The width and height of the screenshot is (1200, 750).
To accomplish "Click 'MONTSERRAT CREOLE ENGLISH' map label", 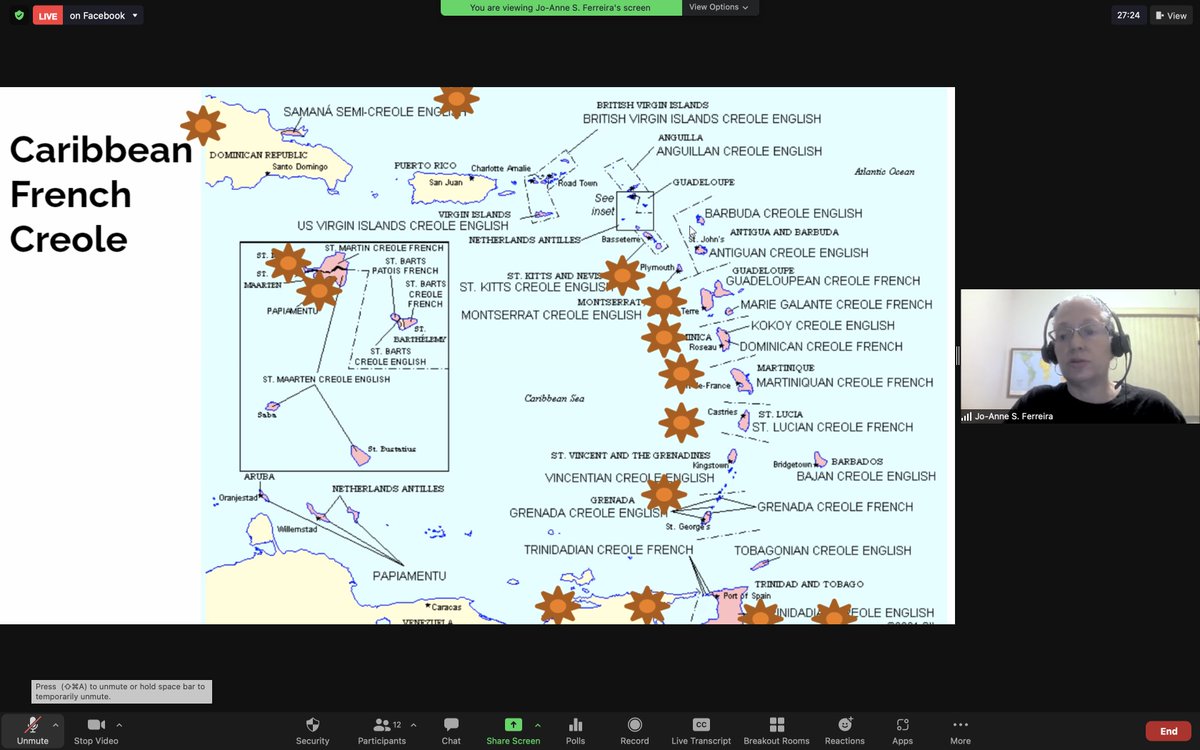I will [551, 315].
